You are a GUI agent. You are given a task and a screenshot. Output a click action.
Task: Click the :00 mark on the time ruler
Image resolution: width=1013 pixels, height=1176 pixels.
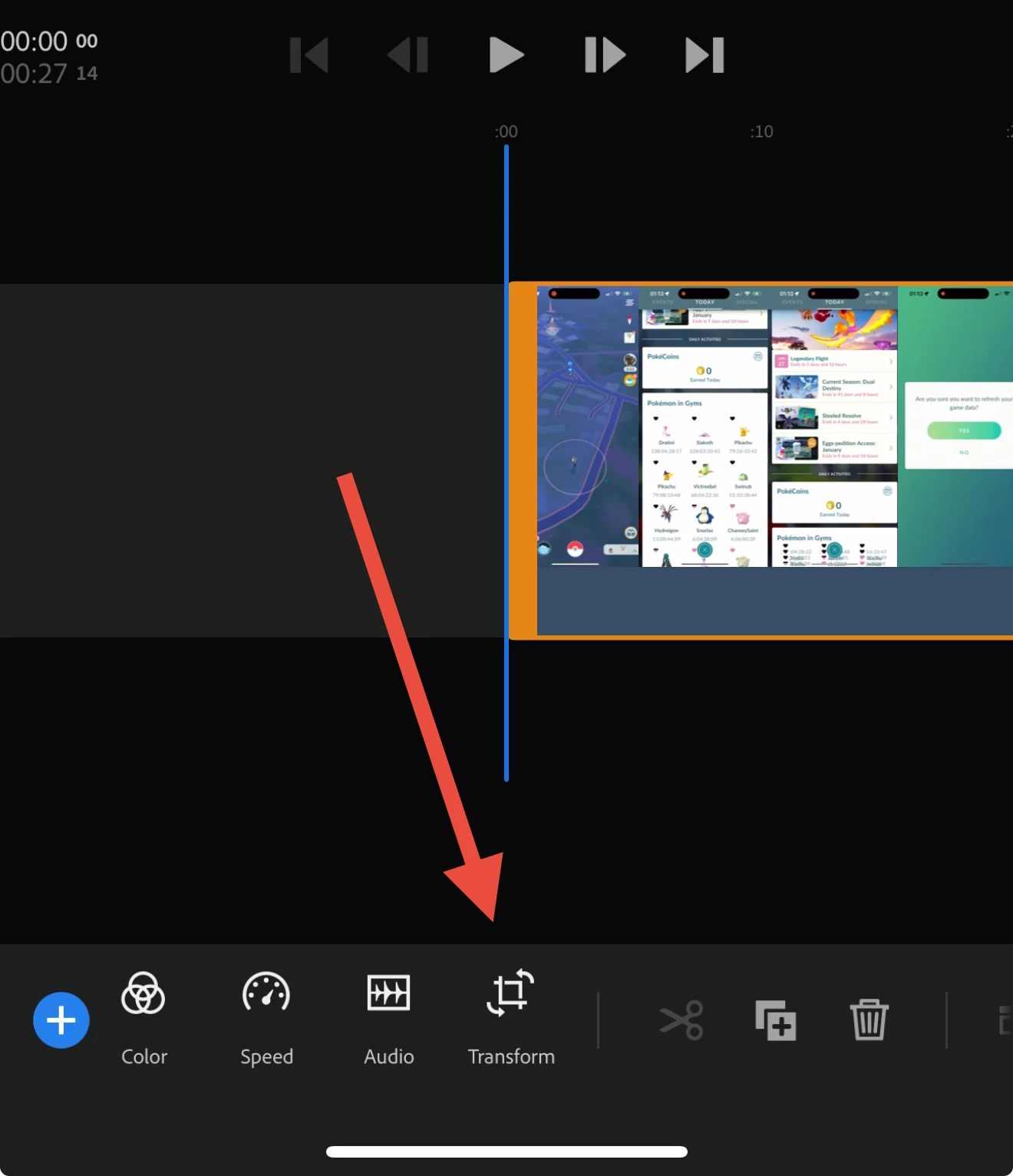(x=506, y=131)
